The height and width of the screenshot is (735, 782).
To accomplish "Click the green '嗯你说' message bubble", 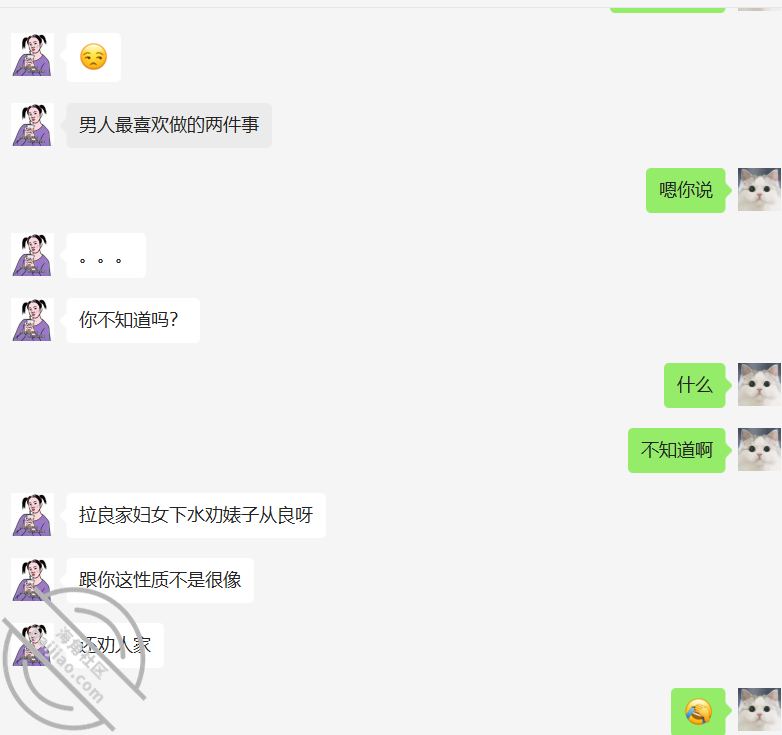I will coord(686,190).
